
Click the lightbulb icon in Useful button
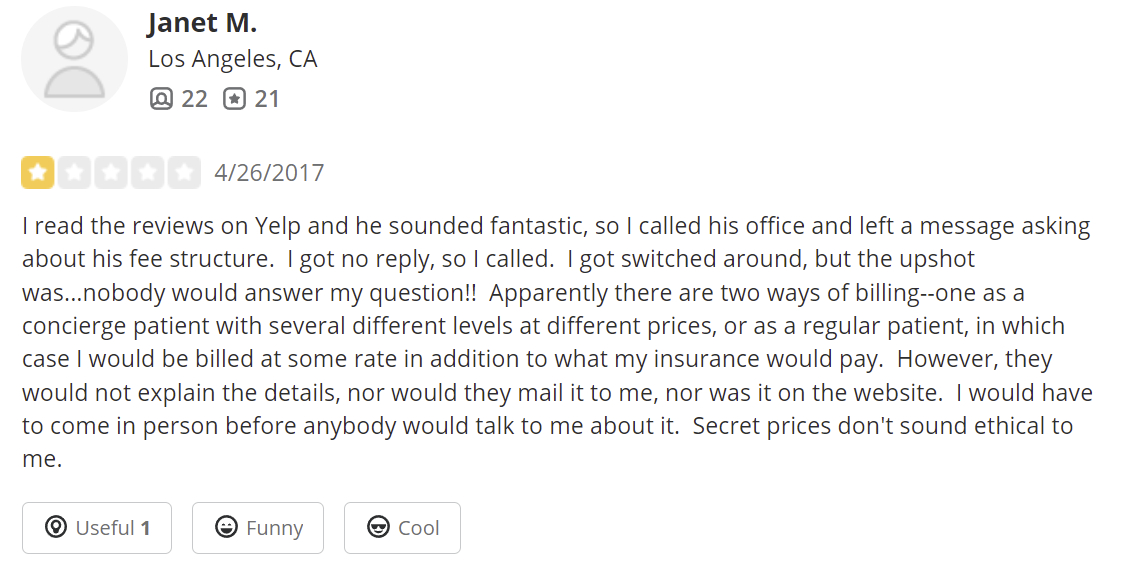tap(56, 528)
